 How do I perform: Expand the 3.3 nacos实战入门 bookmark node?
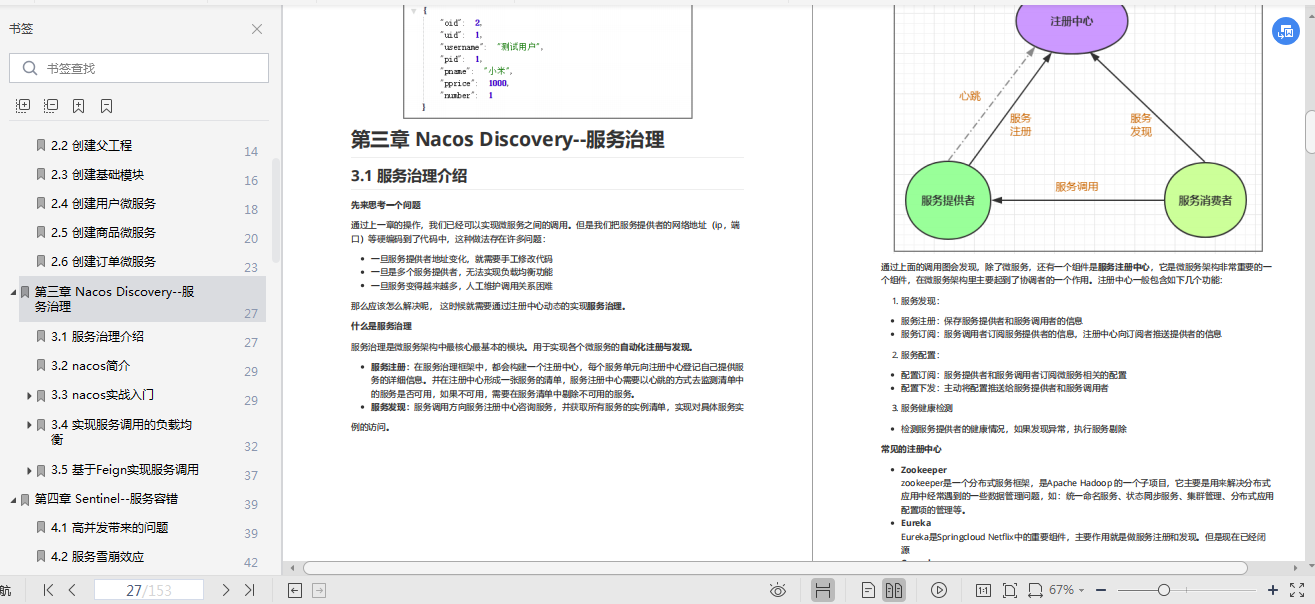29,395
